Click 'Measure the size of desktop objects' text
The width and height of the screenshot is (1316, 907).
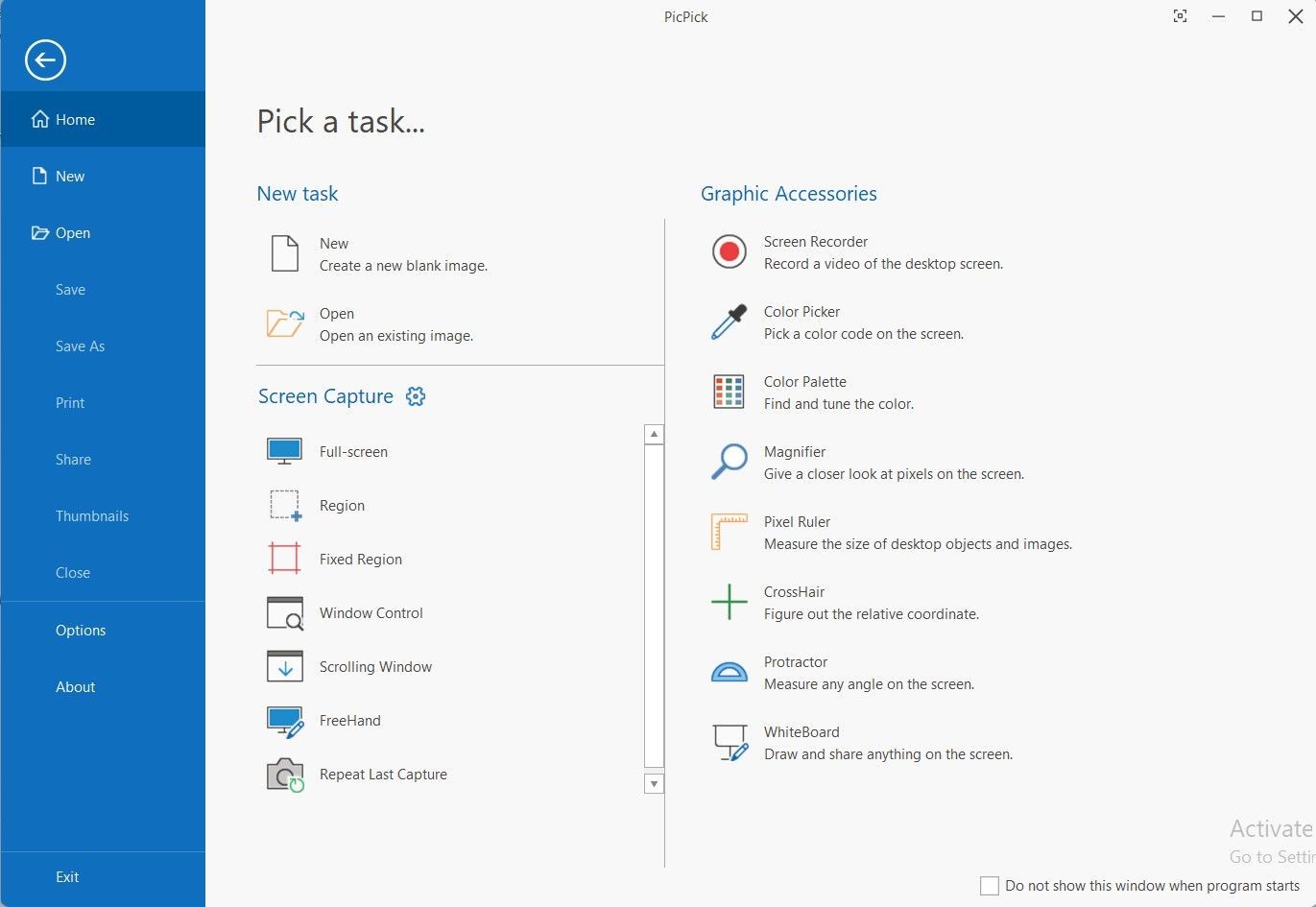coord(918,544)
